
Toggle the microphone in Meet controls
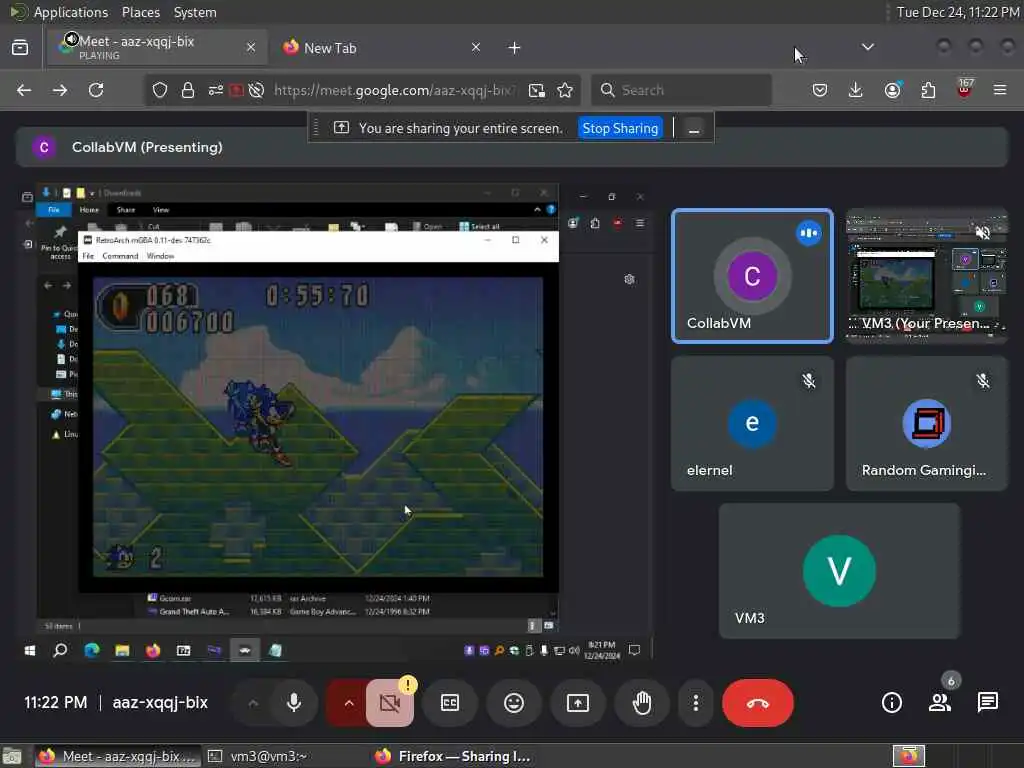coord(294,703)
